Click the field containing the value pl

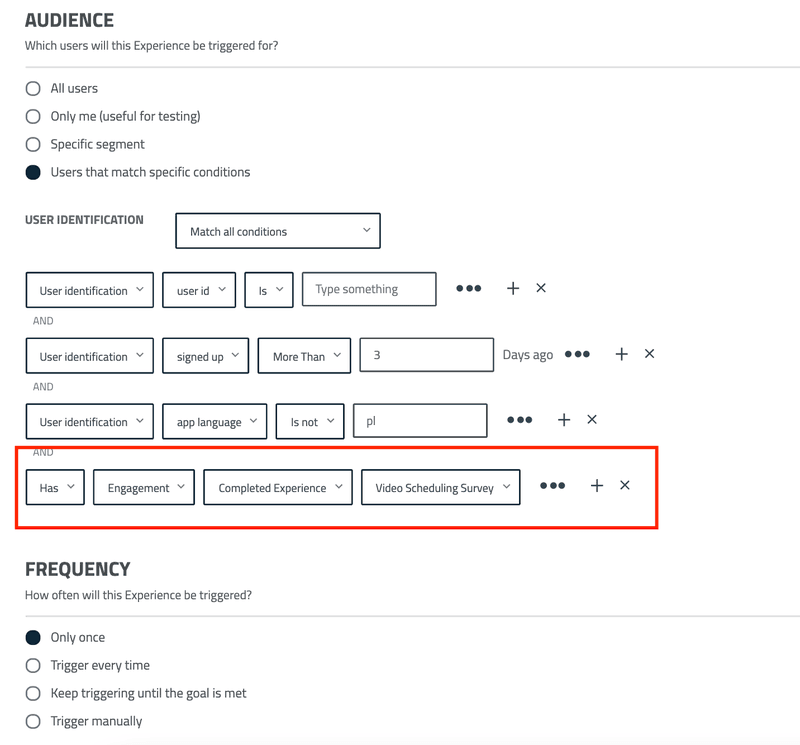tap(420, 420)
